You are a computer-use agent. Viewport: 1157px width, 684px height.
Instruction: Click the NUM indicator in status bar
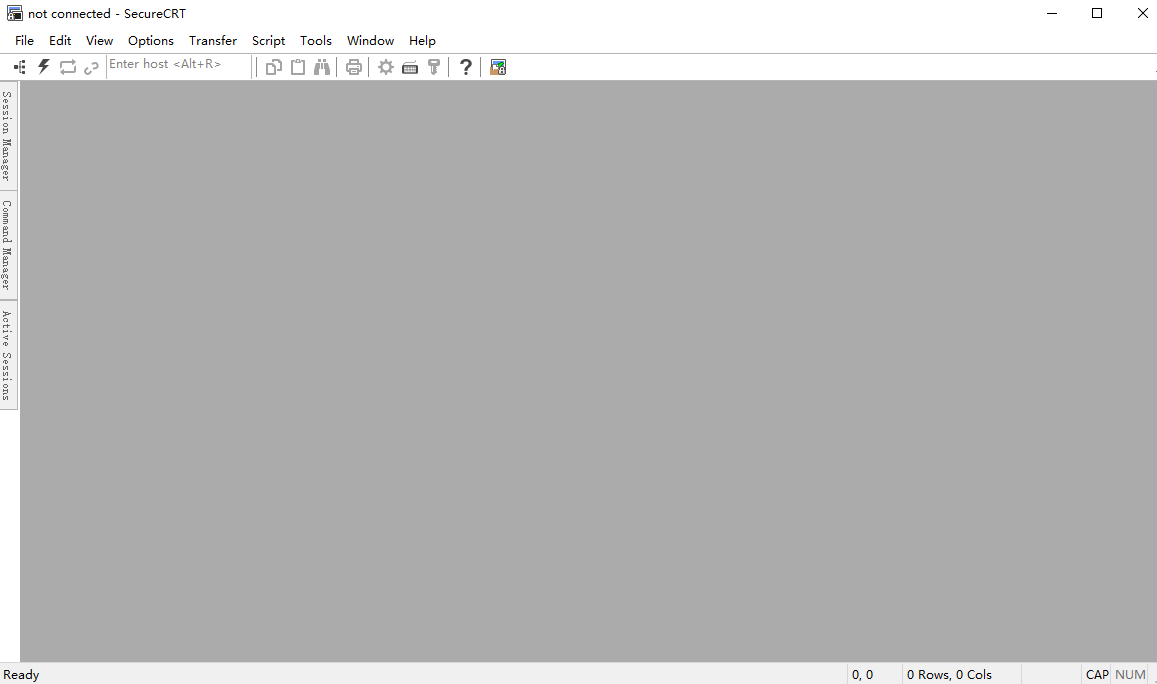[1130, 674]
